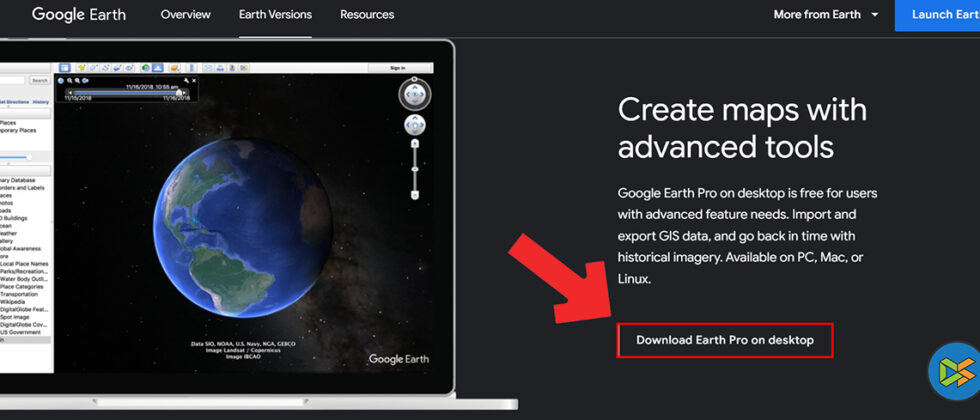This screenshot has width=980, height=420.
Task: Open the Resources nav item
Action: 367,14
